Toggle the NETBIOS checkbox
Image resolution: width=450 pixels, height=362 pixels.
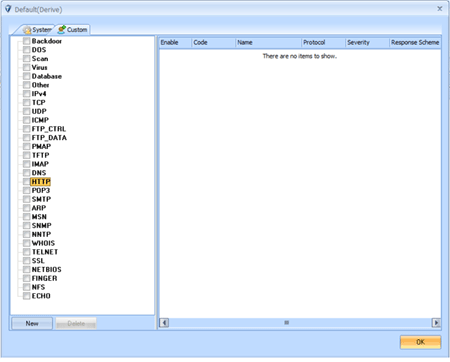pos(26,270)
